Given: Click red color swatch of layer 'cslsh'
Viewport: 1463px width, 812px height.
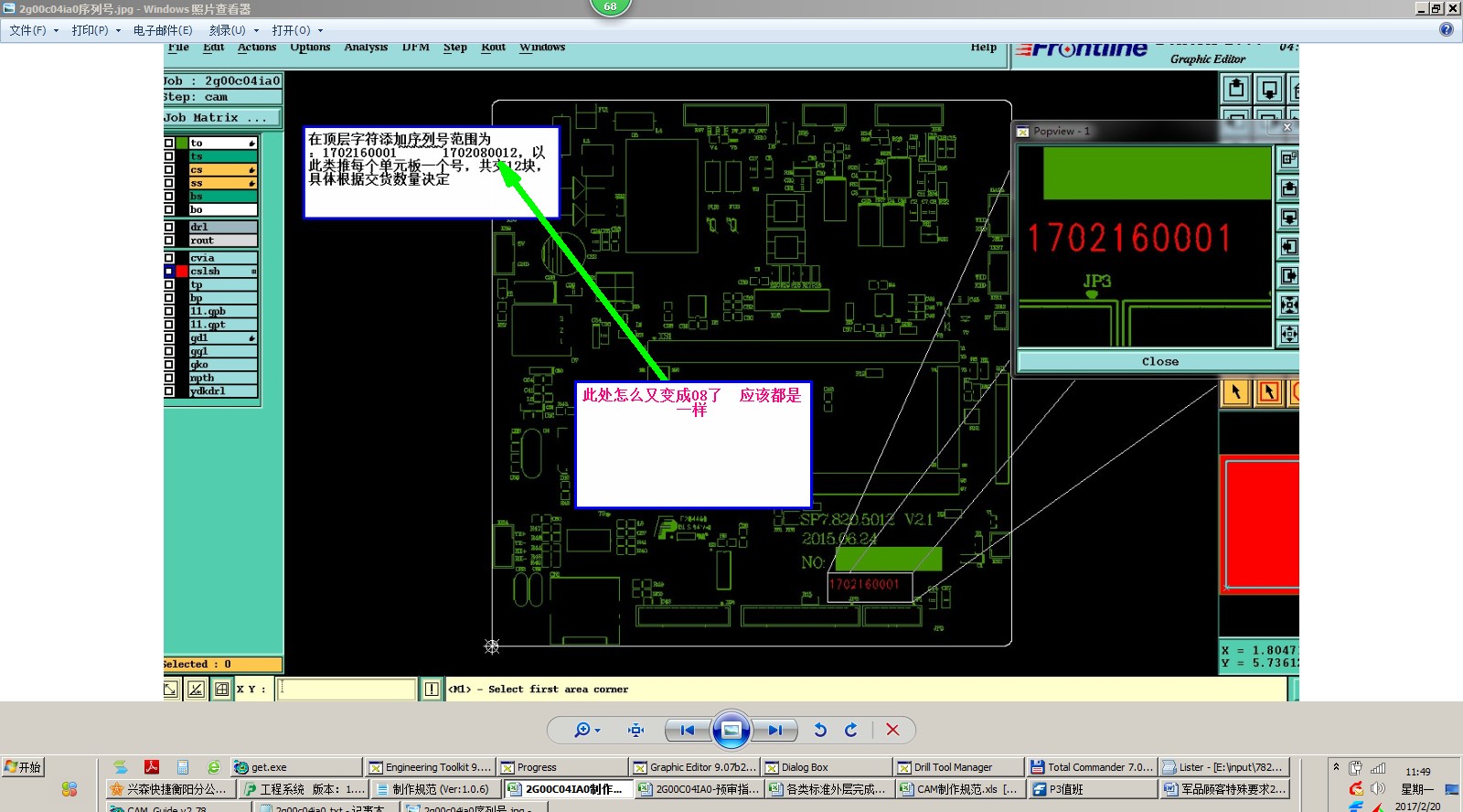Looking at the screenshot, I should tap(182, 272).
